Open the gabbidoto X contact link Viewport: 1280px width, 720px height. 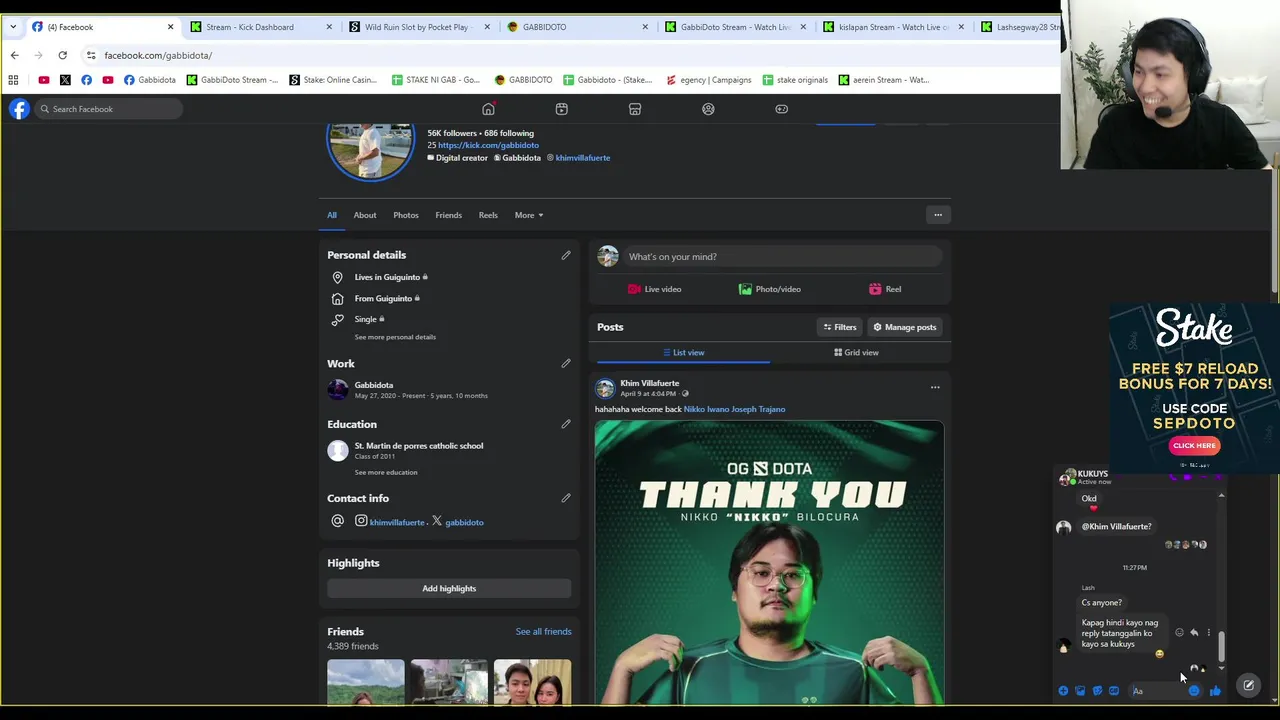pos(464,522)
